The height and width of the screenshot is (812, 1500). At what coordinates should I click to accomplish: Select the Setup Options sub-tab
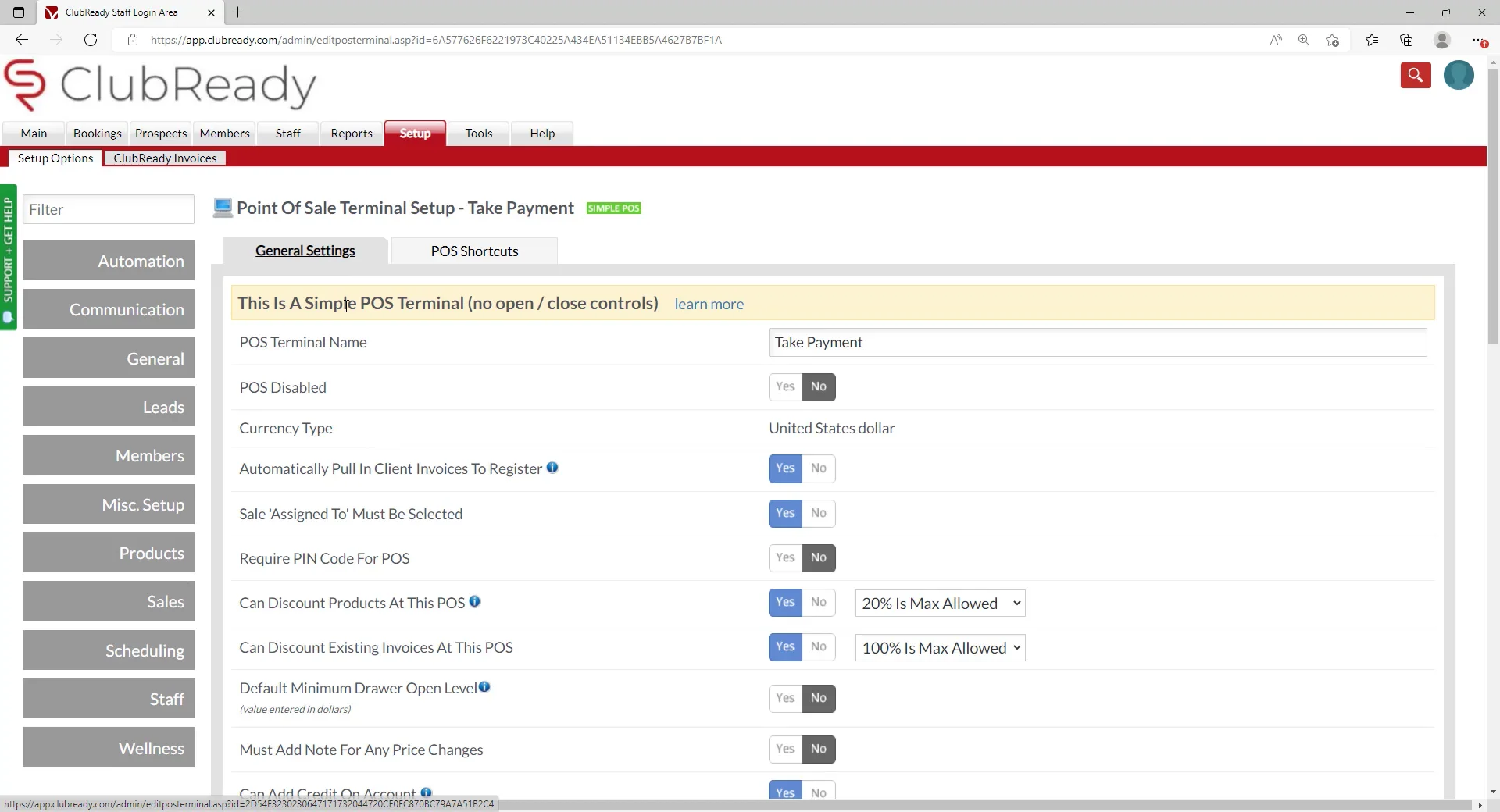[x=55, y=158]
